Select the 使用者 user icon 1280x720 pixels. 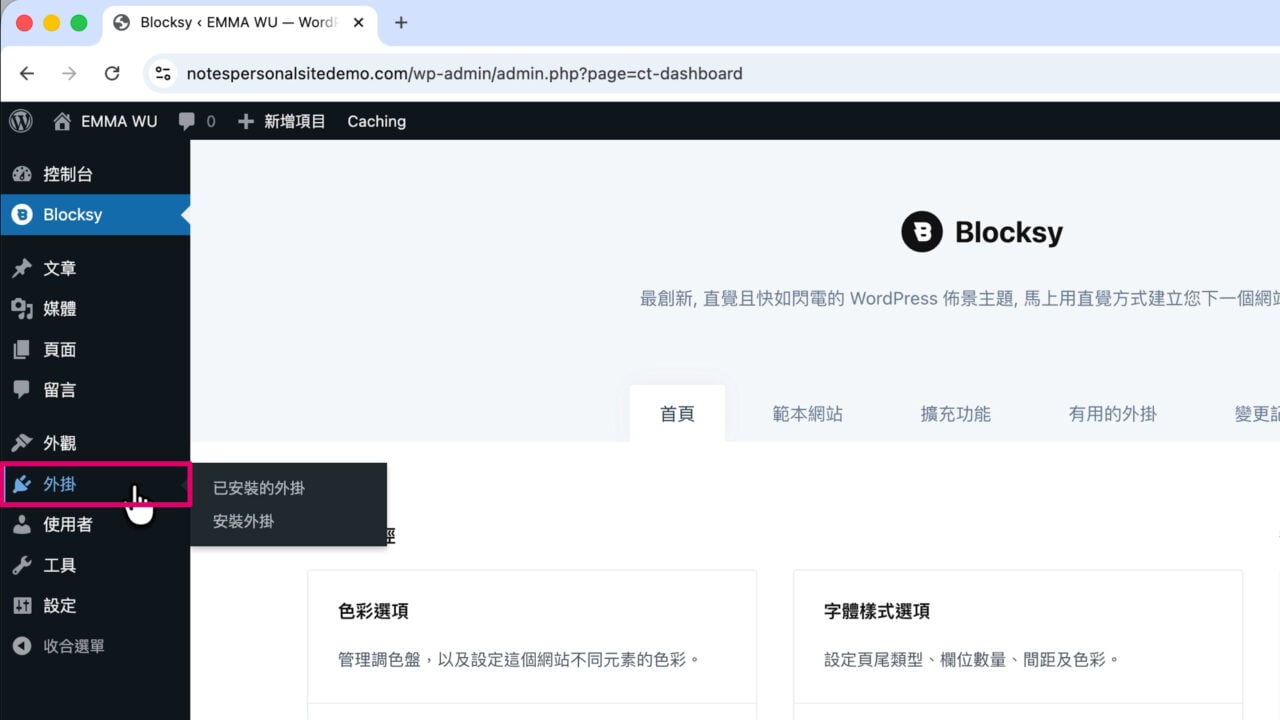[22, 524]
